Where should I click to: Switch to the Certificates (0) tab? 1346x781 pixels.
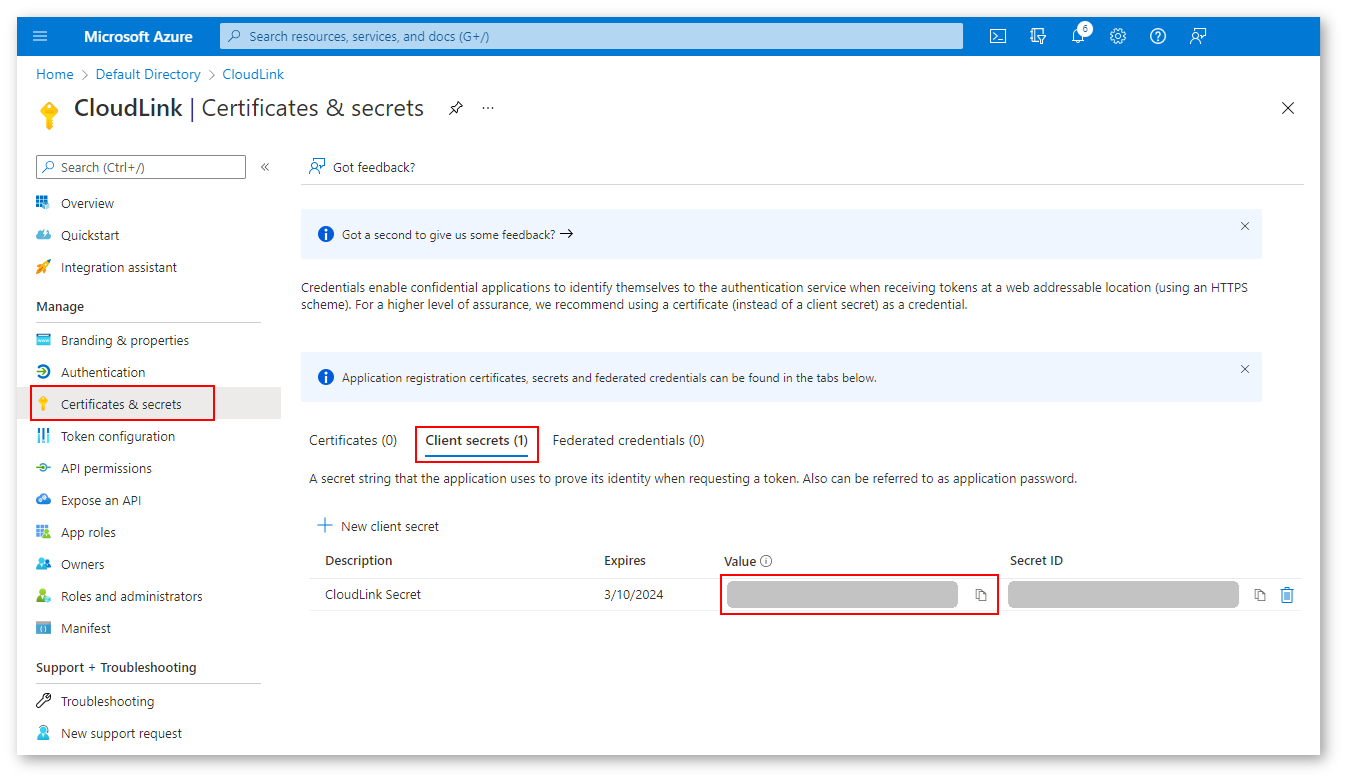[x=353, y=440]
